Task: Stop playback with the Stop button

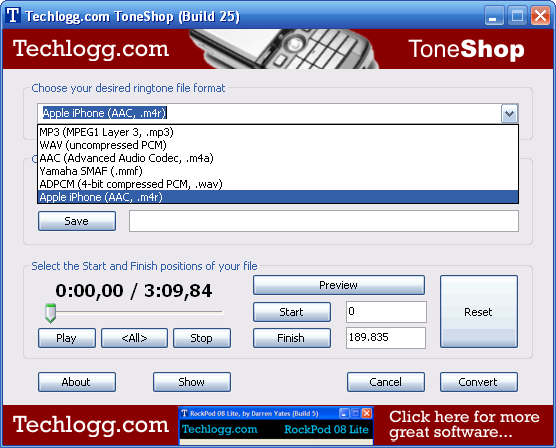Action: coord(202,338)
